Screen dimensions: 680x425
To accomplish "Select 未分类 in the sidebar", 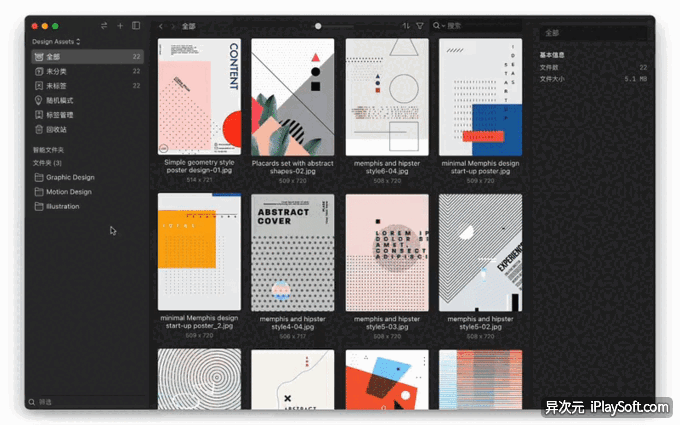I will 88,71.
